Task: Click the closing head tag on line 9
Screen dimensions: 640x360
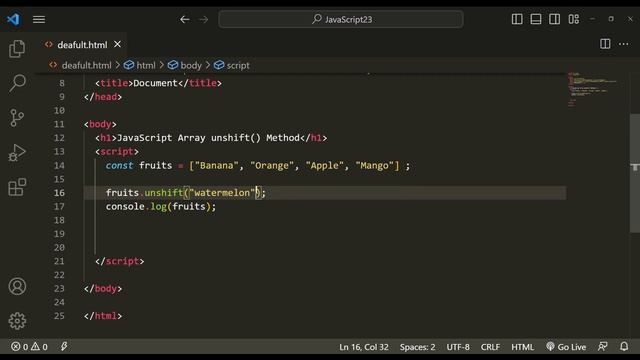Action: pos(103,97)
